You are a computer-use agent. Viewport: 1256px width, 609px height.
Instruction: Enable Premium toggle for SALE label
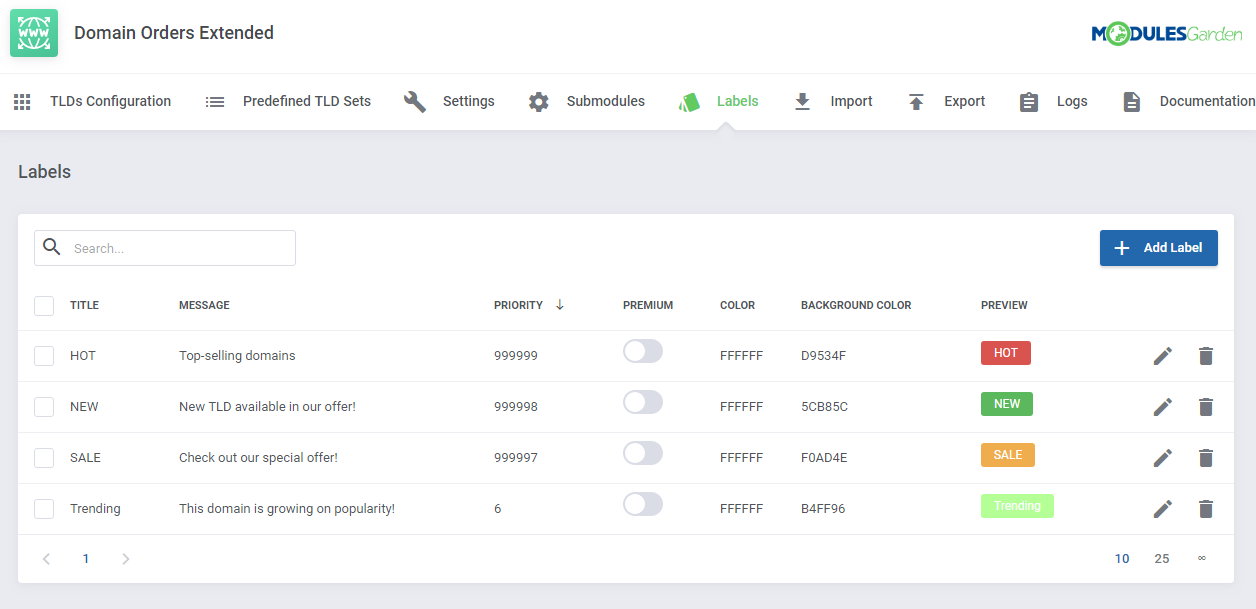click(x=643, y=453)
